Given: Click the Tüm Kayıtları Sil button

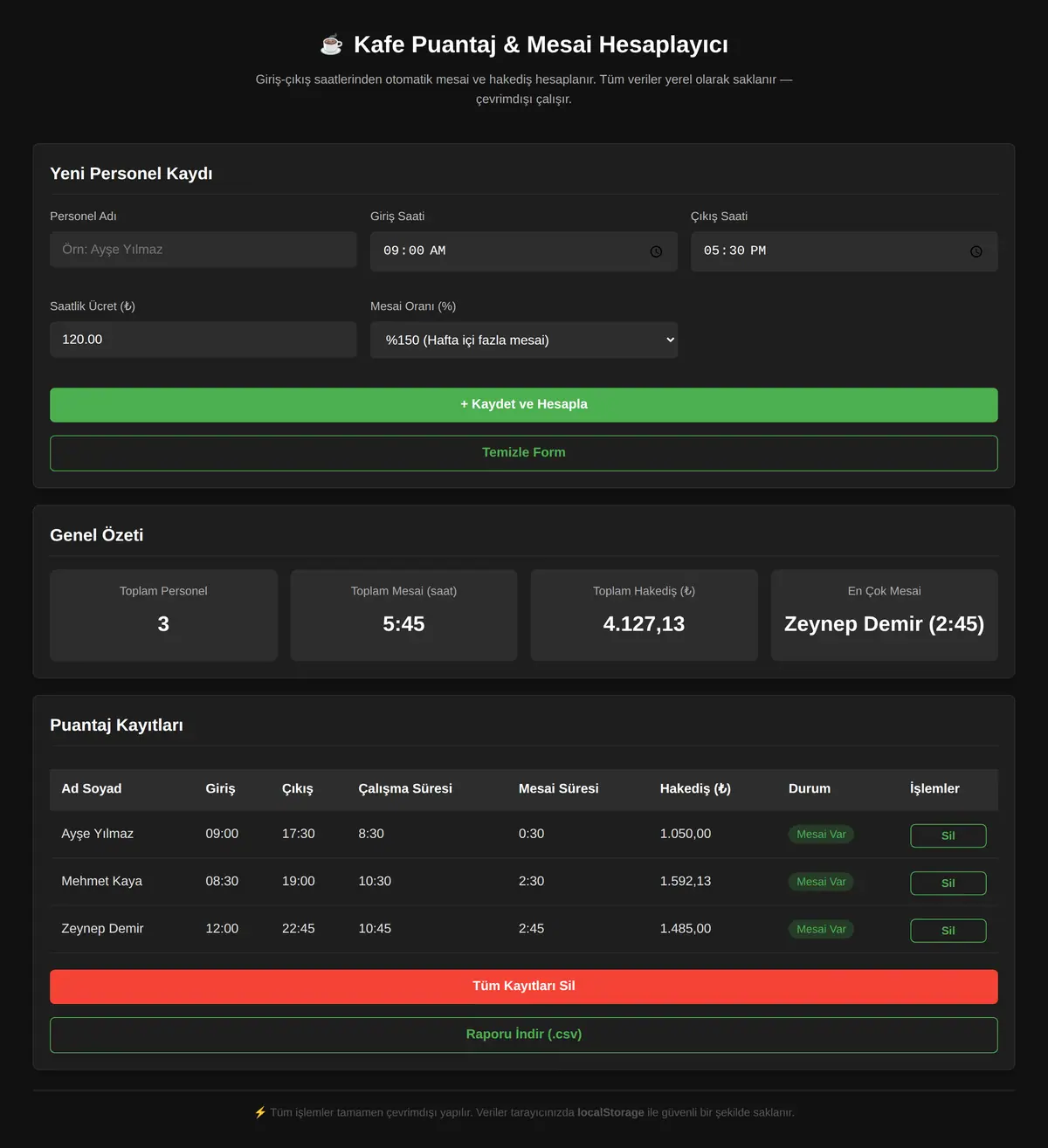Looking at the screenshot, I should tap(524, 986).
